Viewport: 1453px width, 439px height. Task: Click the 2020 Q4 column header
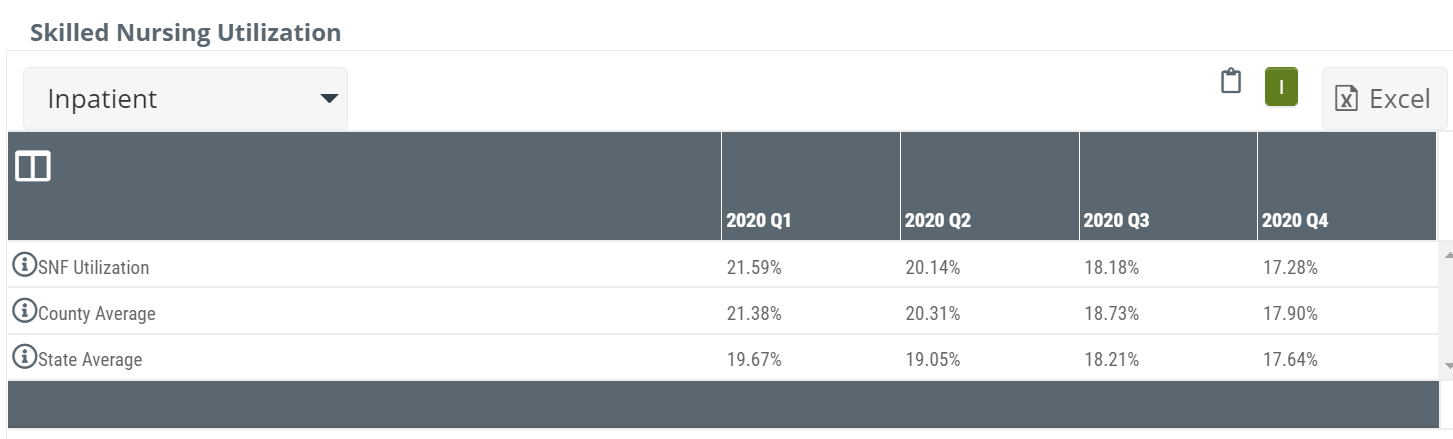pyautogui.click(x=1295, y=221)
